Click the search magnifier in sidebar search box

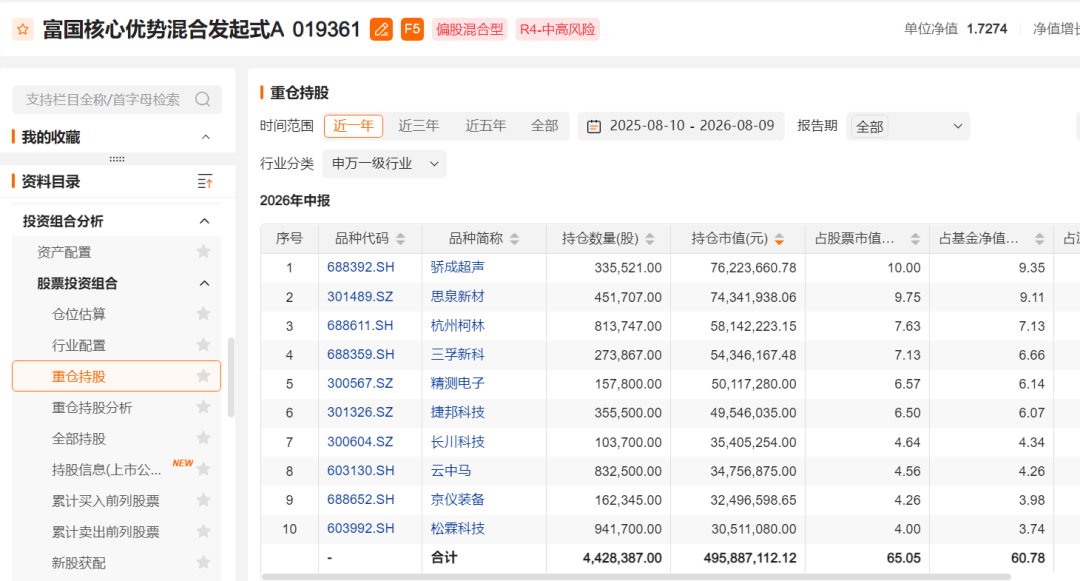pyautogui.click(x=202, y=100)
